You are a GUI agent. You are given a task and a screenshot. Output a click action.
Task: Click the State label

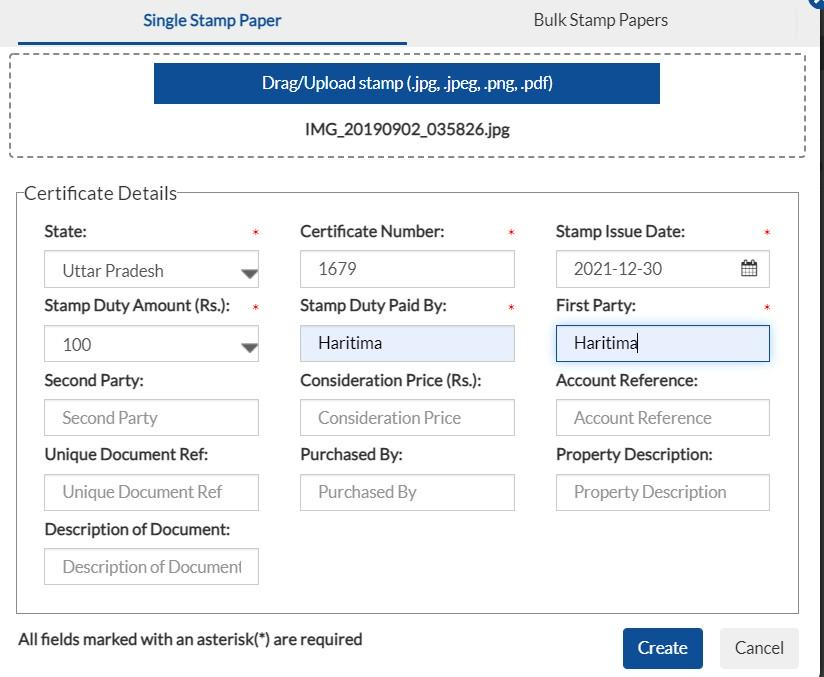coord(65,231)
